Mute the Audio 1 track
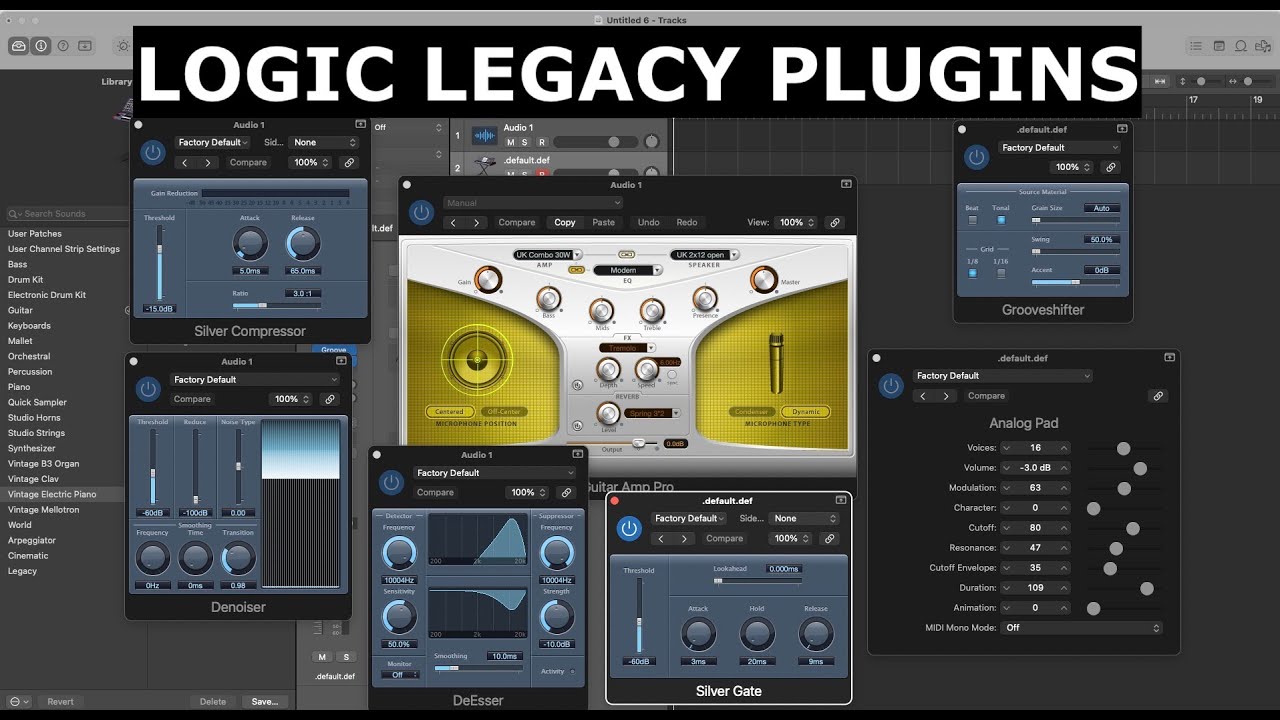 510,142
